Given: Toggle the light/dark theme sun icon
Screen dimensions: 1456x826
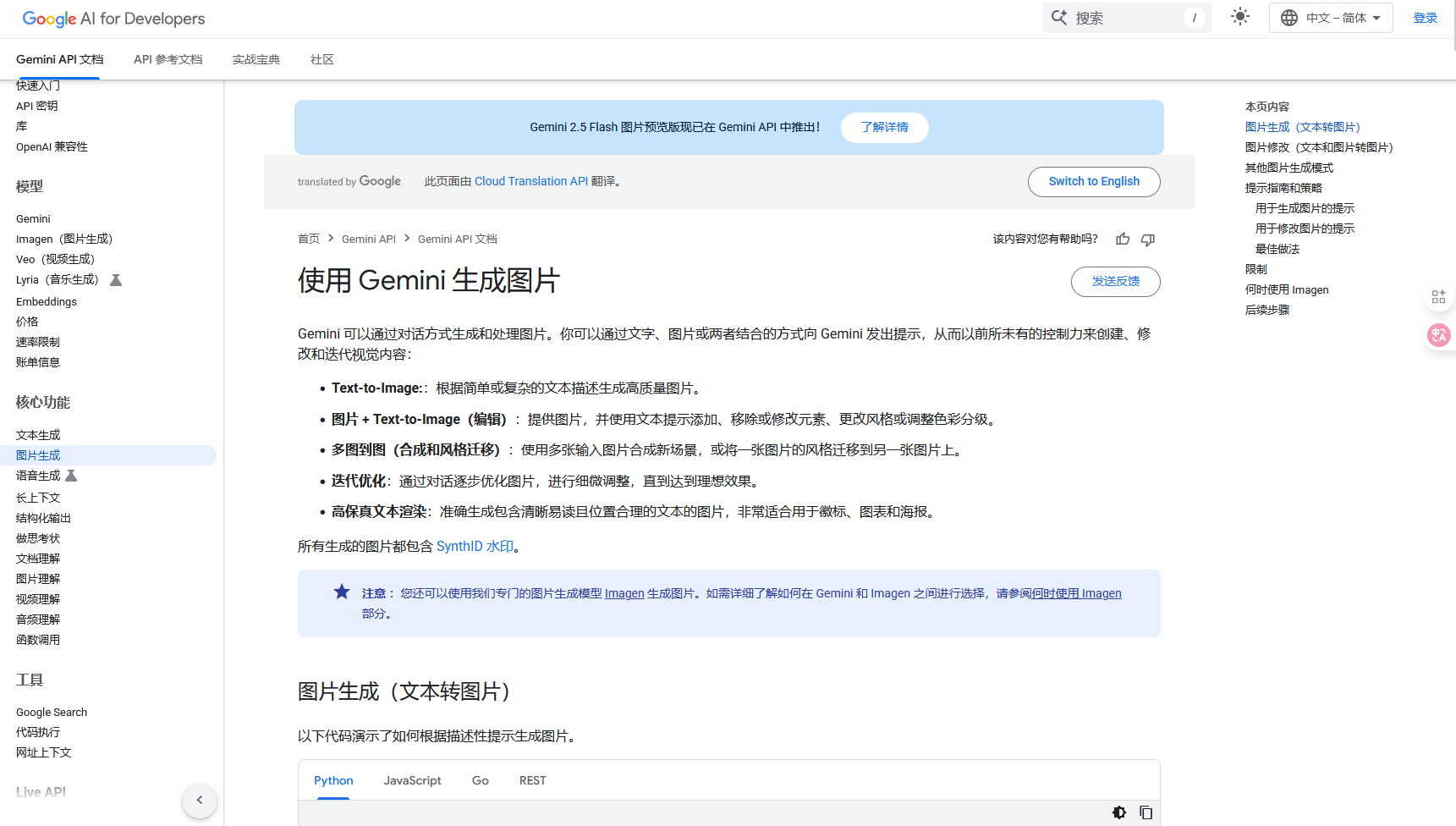Looking at the screenshot, I should click(1240, 17).
